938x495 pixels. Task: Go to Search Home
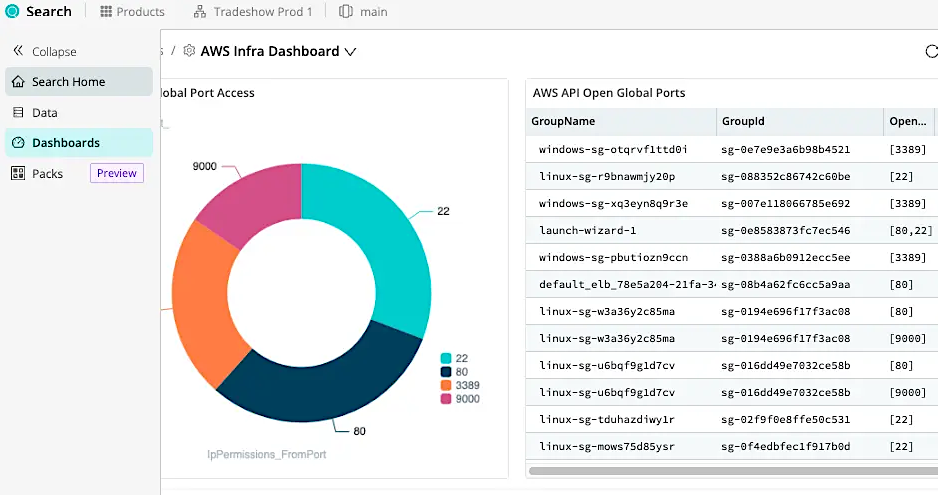point(79,81)
